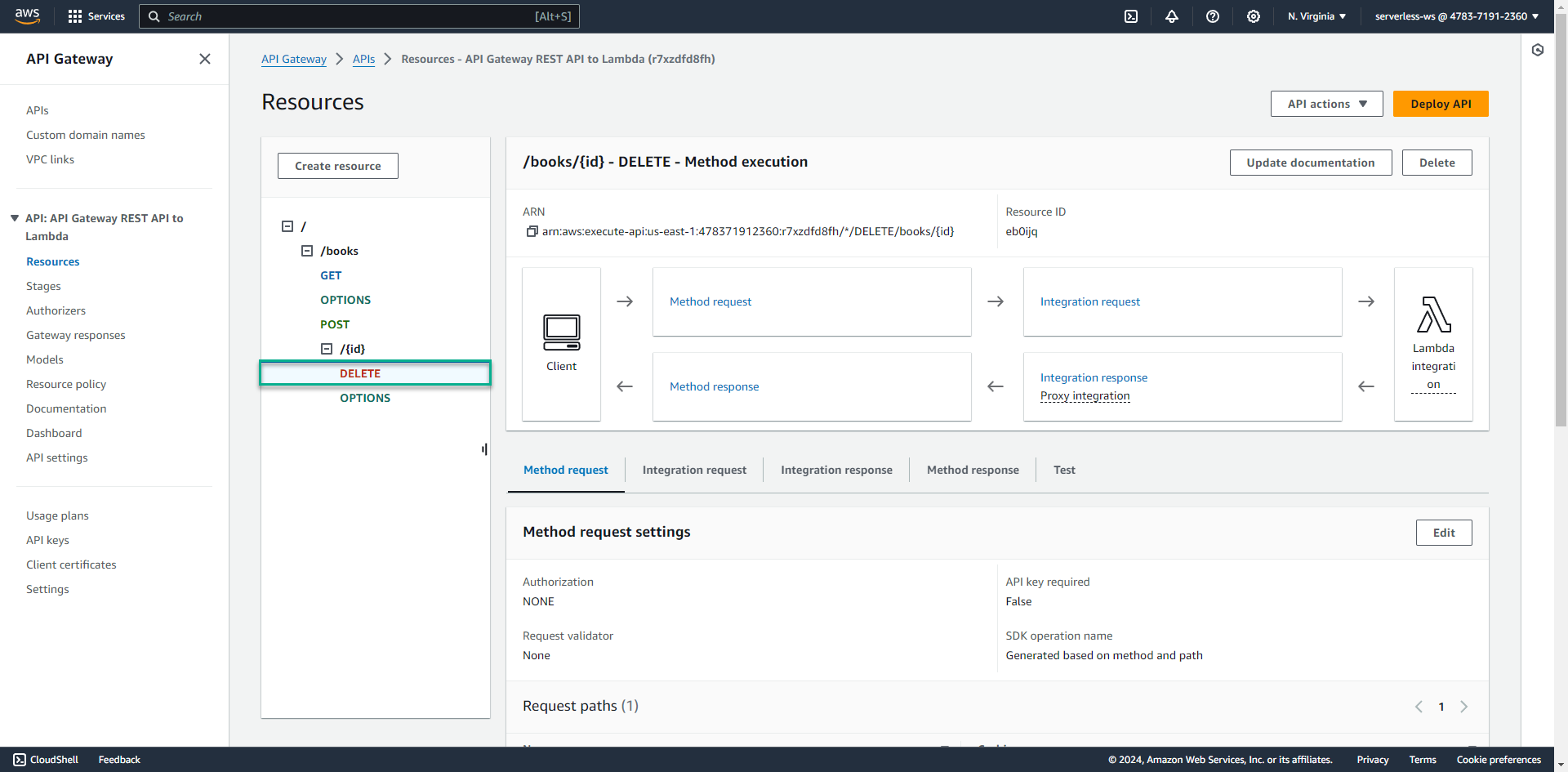Select POST method under /books

335,324
